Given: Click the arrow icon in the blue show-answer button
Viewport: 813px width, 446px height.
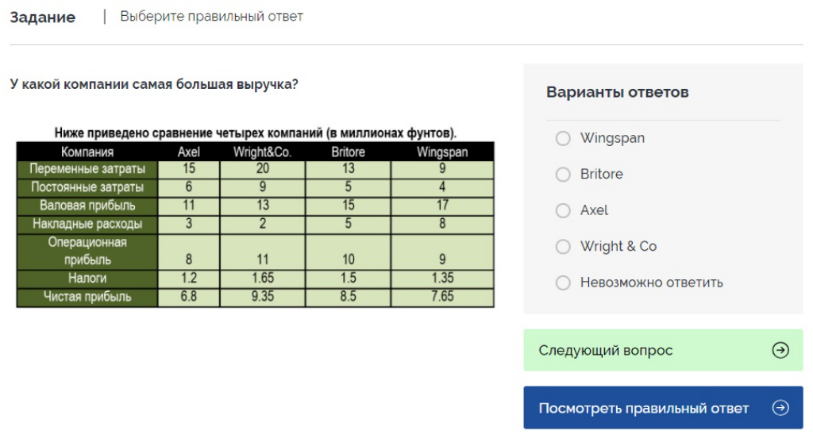Looking at the screenshot, I should pyautogui.click(x=780, y=408).
